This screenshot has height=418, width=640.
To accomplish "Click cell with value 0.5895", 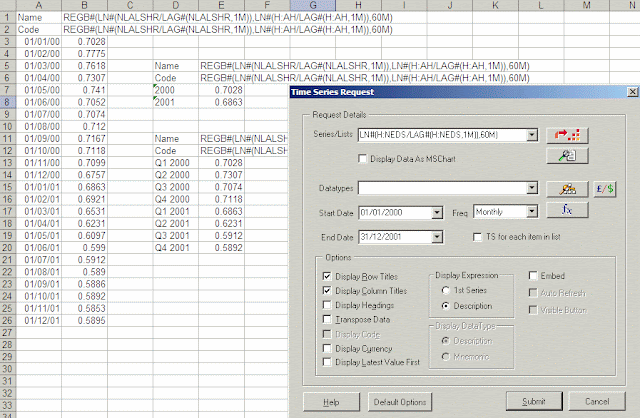I will point(84,321).
